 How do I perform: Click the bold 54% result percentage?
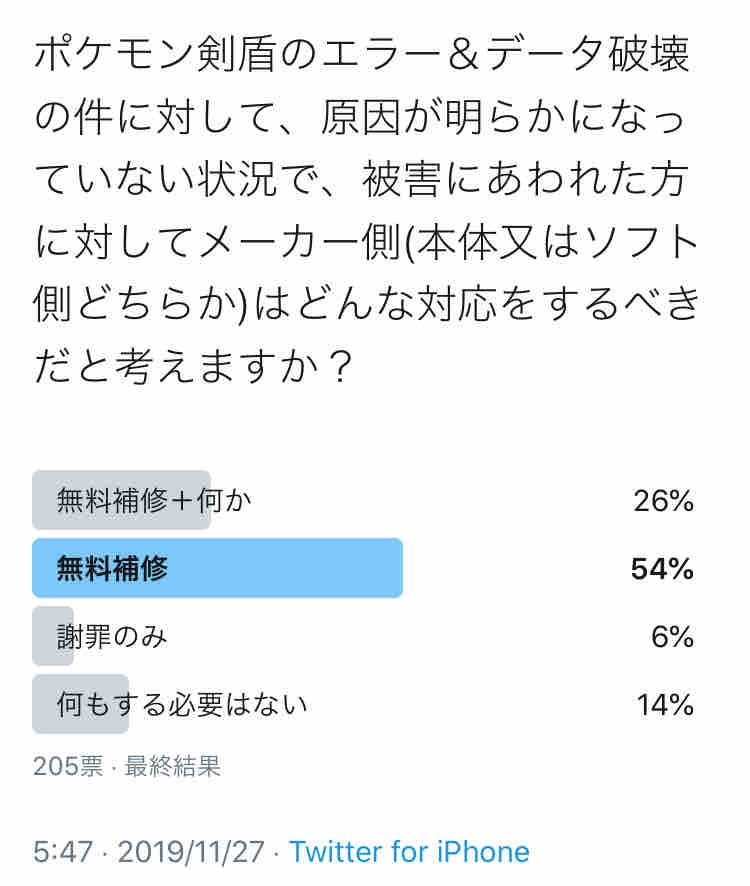(662, 568)
